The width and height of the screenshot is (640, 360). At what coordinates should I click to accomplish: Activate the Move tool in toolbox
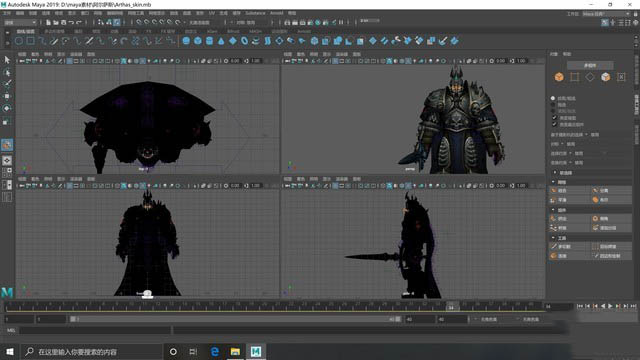click(x=7, y=96)
